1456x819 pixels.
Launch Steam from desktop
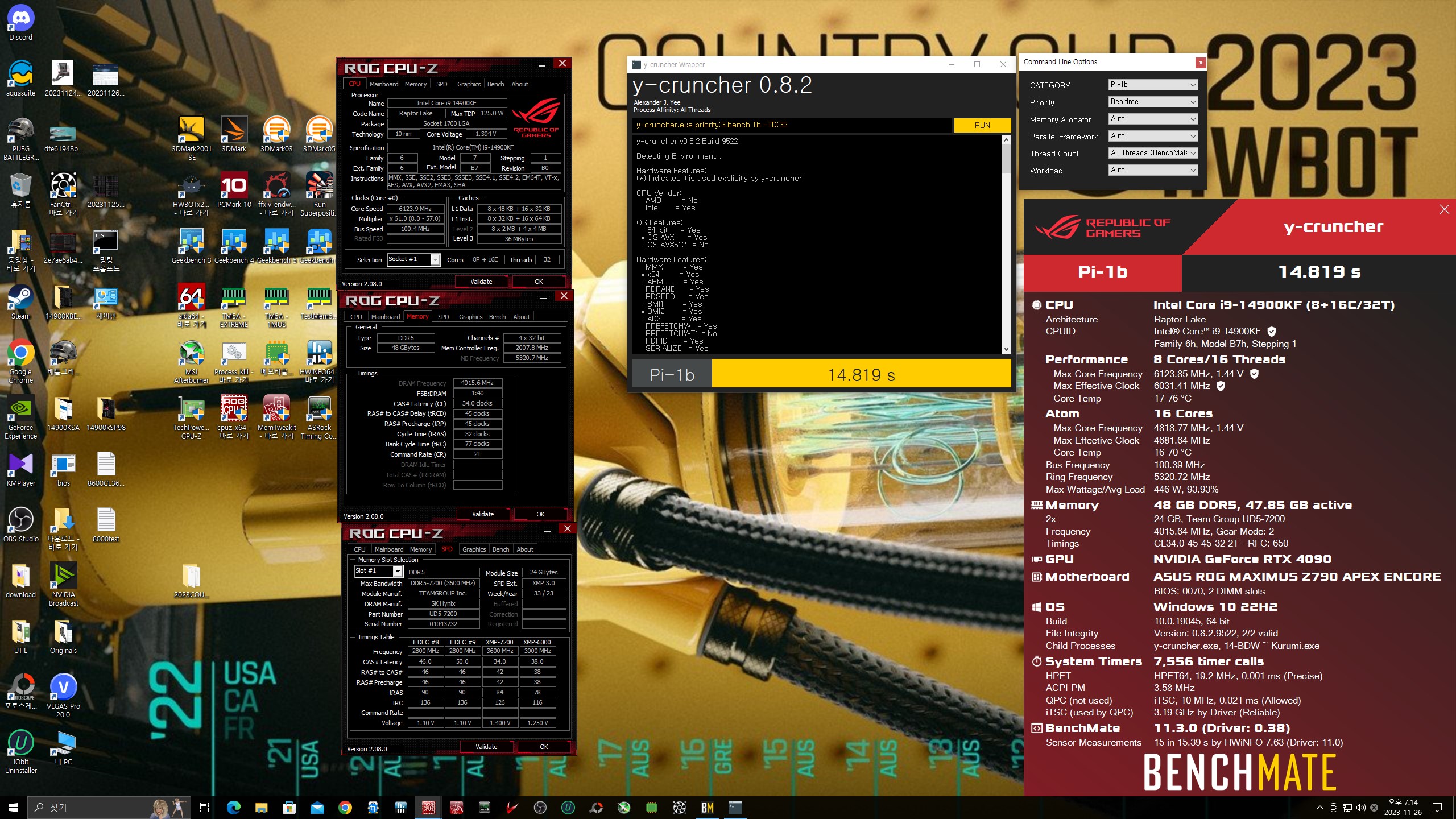tap(21, 302)
